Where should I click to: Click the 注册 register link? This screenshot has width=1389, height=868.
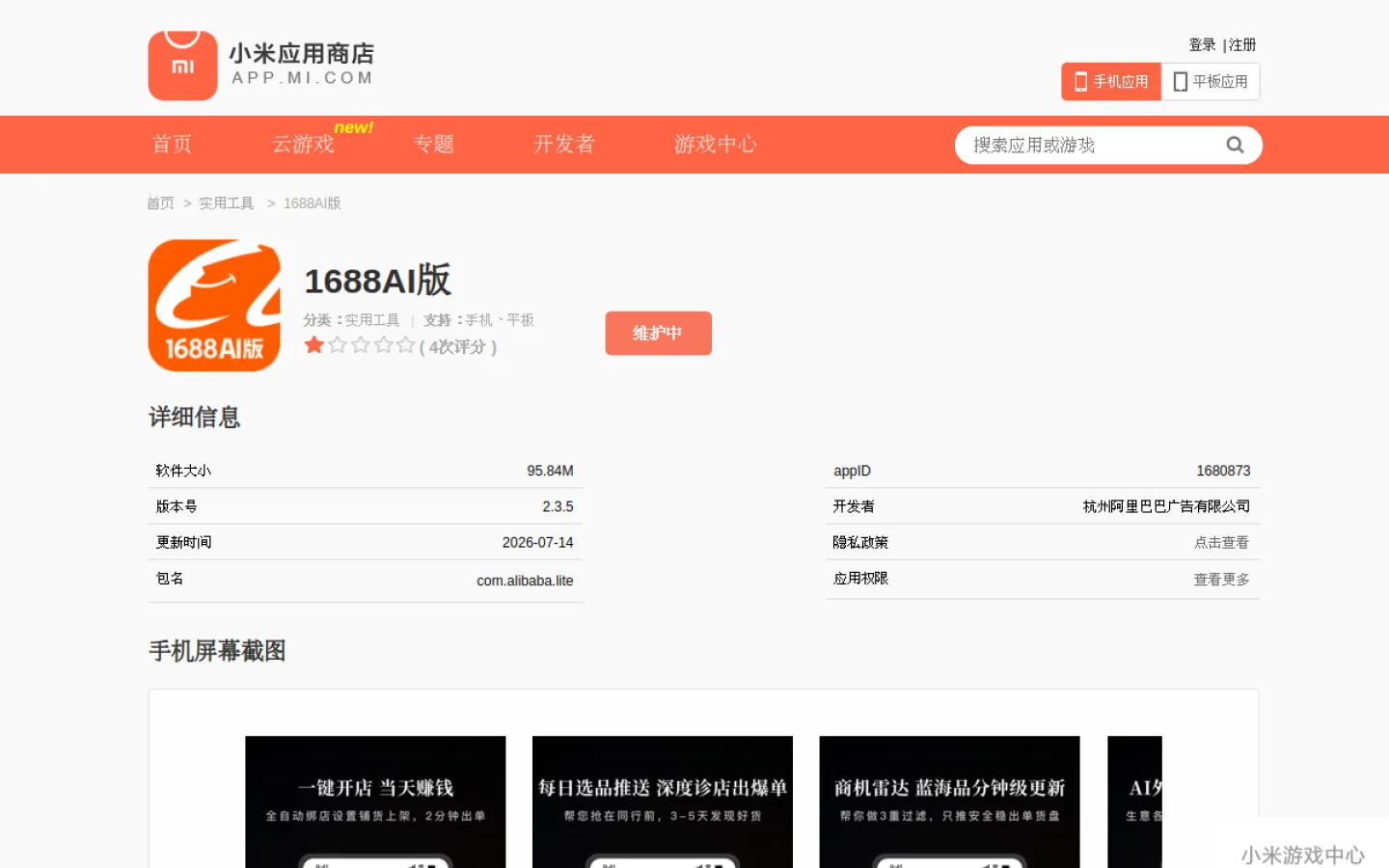click(x=1242, y=44)
